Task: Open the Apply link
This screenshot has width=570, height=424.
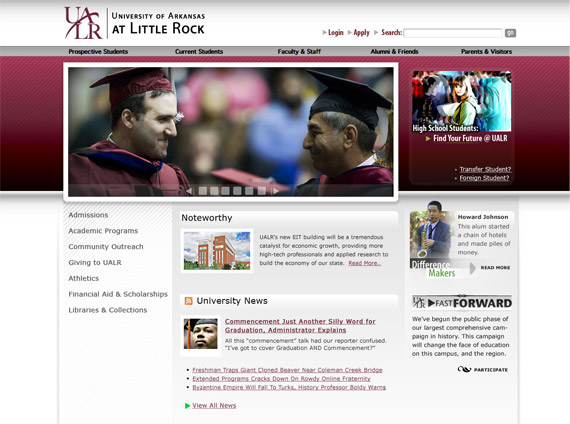Action: [361, 33]
